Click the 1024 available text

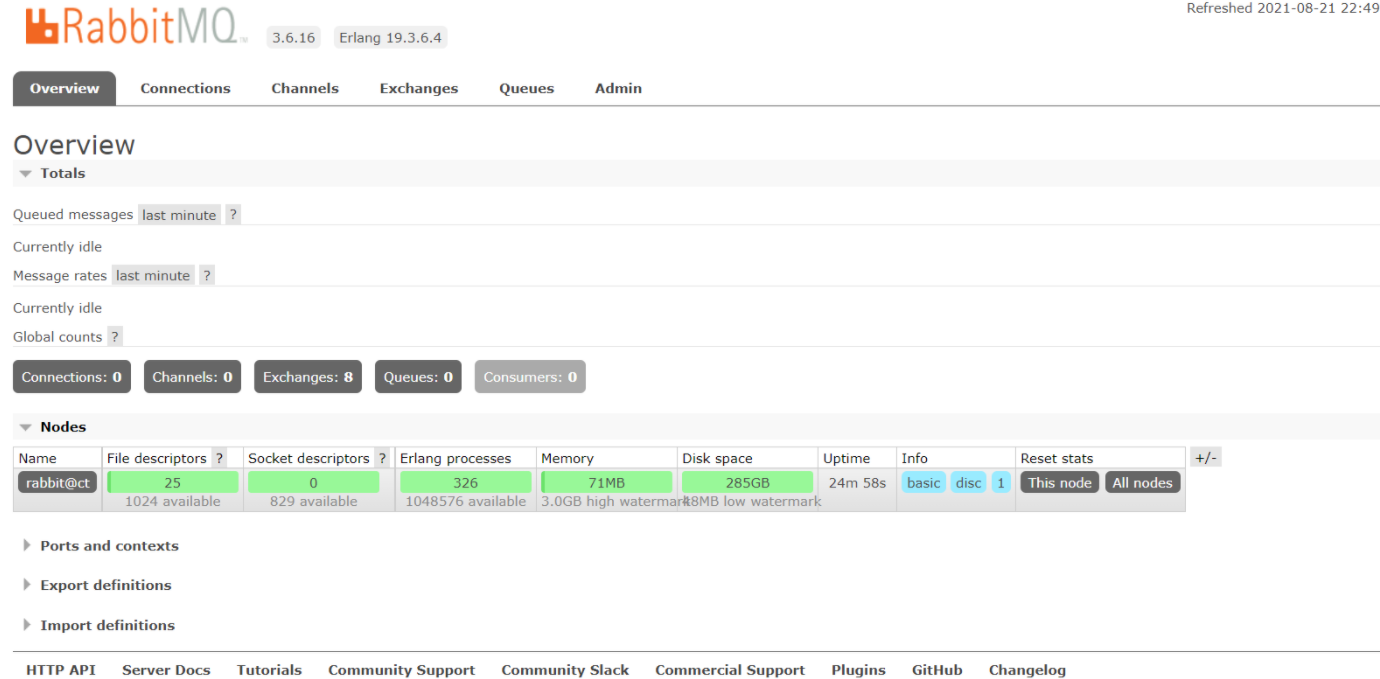point(173,501)
